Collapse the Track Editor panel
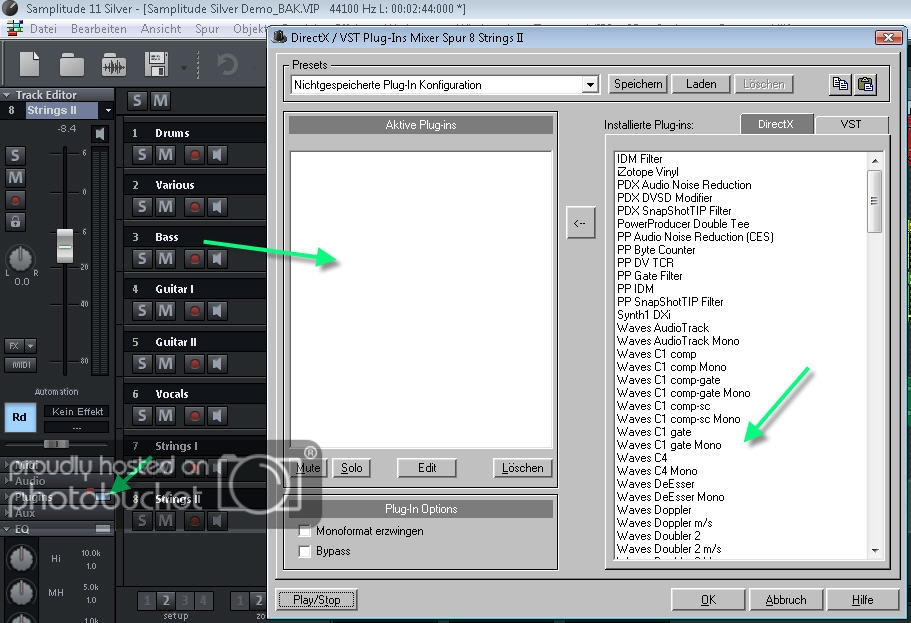 [6, 95]
